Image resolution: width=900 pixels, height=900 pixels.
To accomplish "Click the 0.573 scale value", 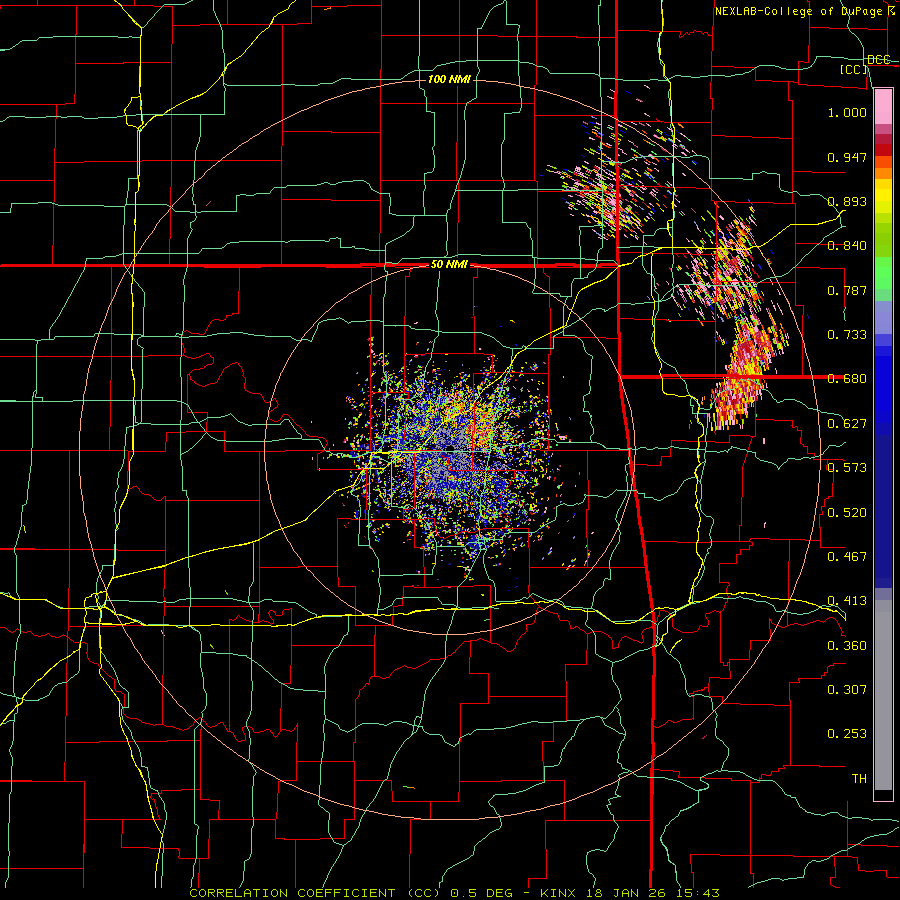I will coord(847,468).
